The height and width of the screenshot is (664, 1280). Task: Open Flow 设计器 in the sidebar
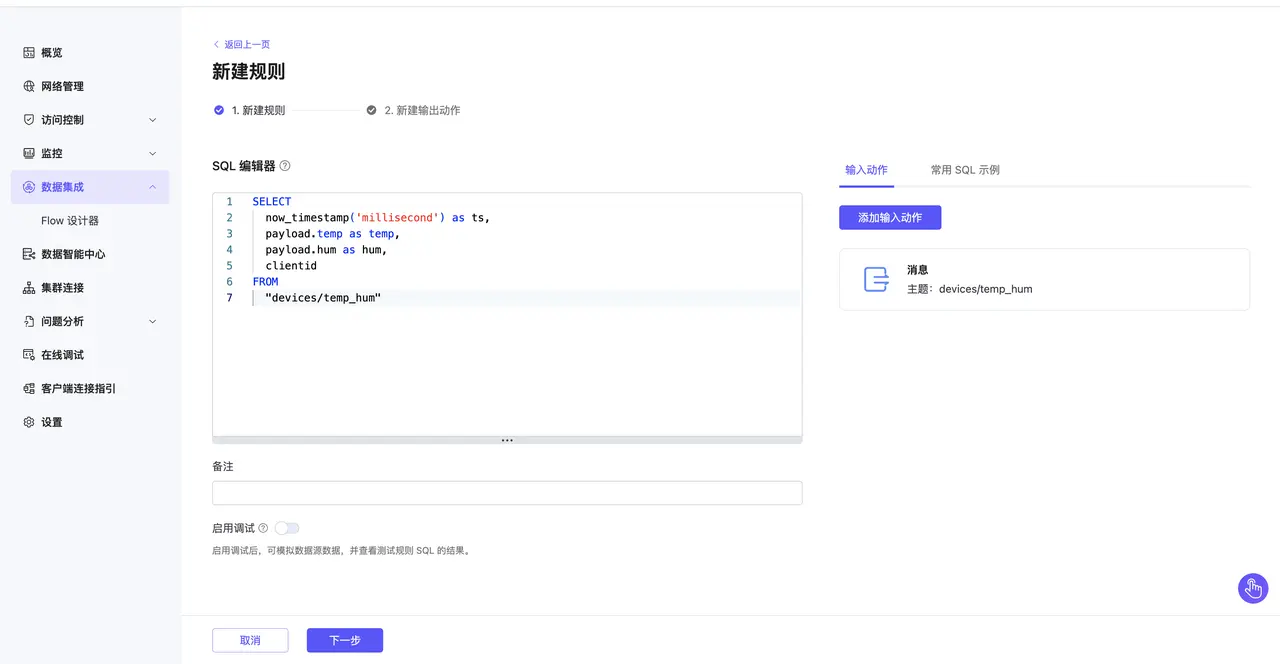[x=70, y=220]
